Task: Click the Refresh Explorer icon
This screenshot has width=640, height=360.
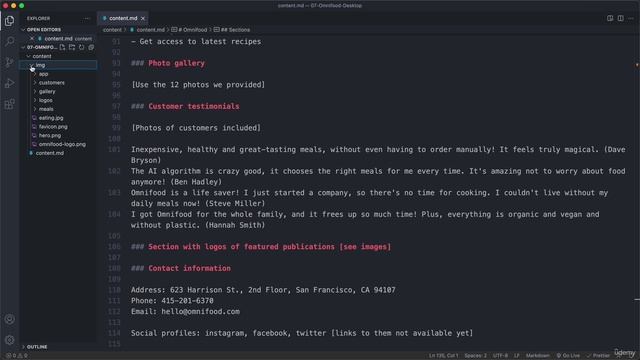Action: click(82, 47)
